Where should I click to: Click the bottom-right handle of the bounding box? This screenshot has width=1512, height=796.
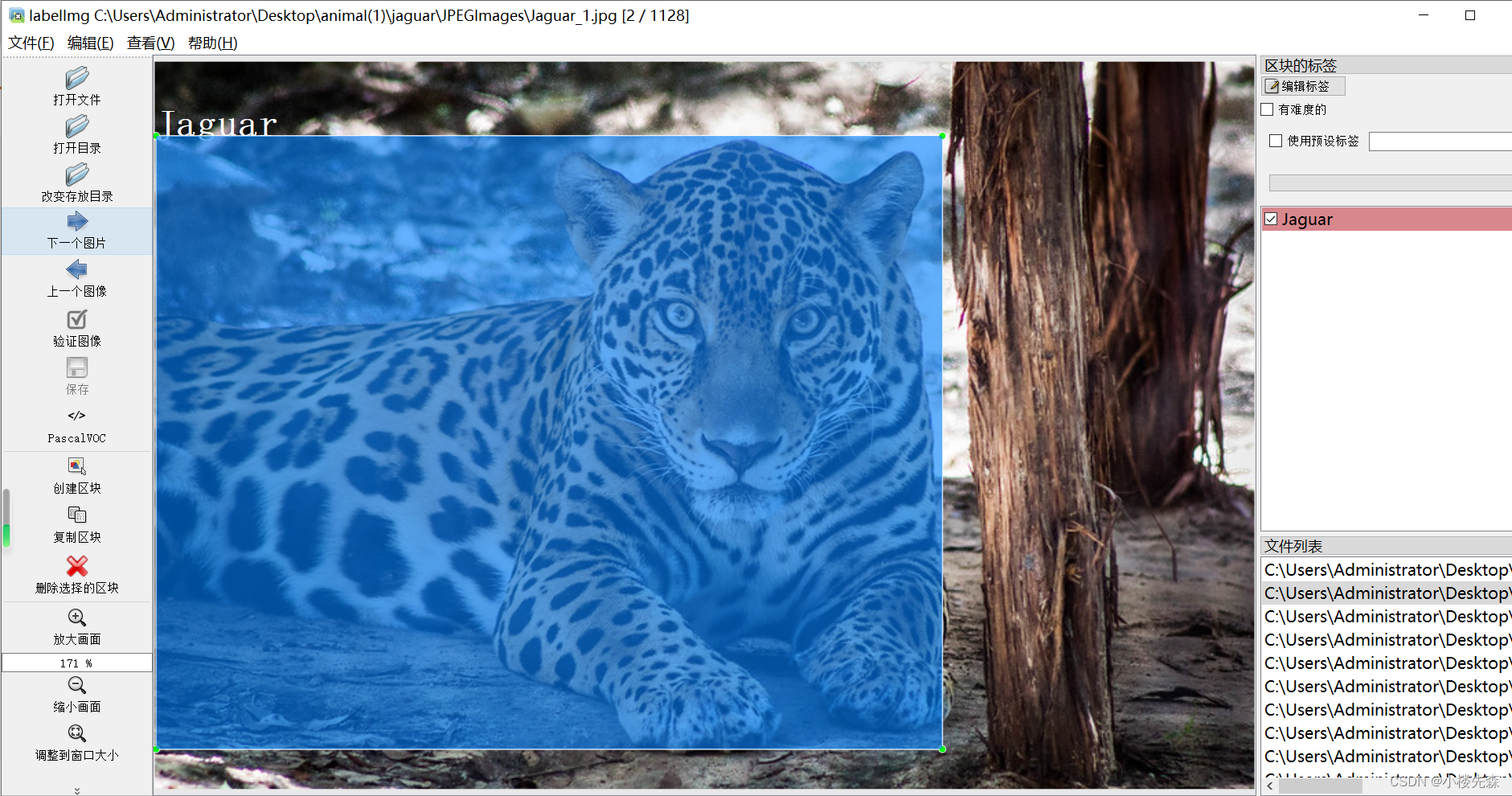coord(942,749)
